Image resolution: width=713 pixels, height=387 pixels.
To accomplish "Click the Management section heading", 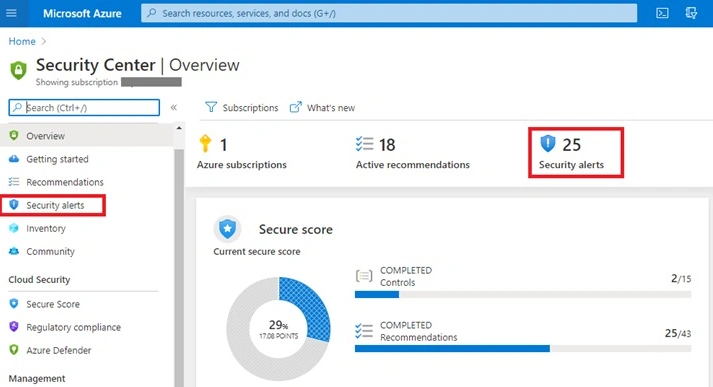I will click(x=37, y=378).
